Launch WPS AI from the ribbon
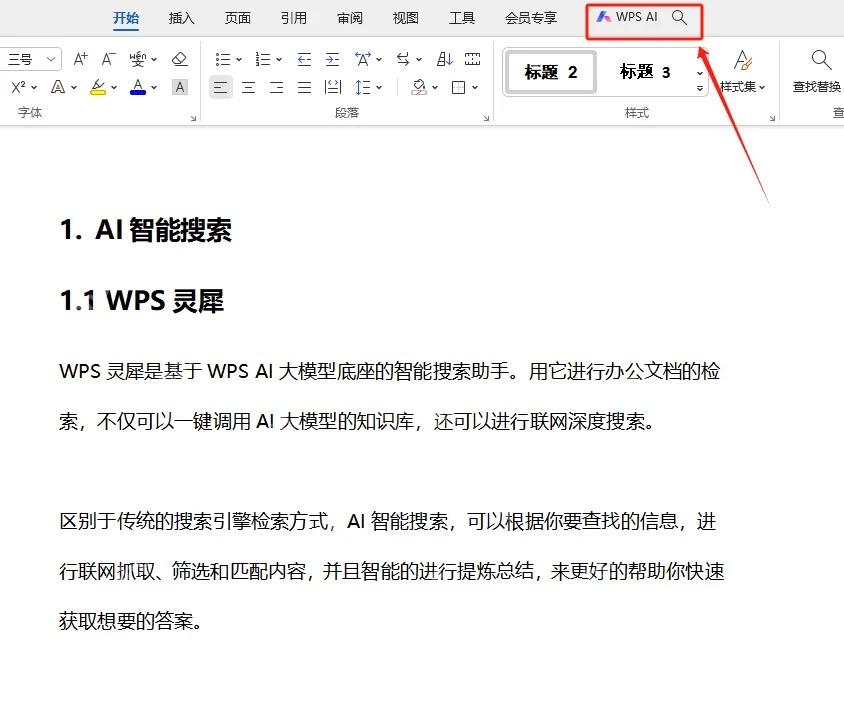This screenshot has width=844, height=711. point(627,17)
